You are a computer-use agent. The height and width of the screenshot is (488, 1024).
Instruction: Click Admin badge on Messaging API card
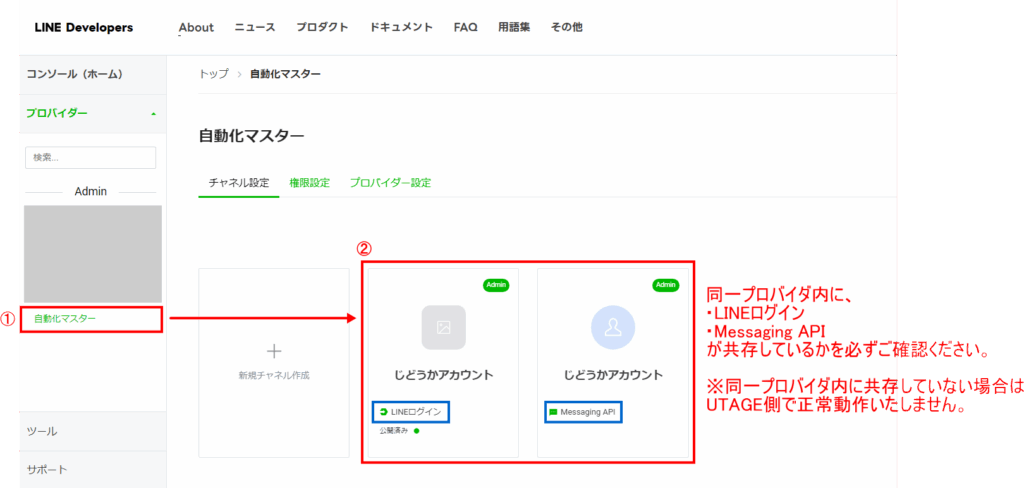click(665, 285)
